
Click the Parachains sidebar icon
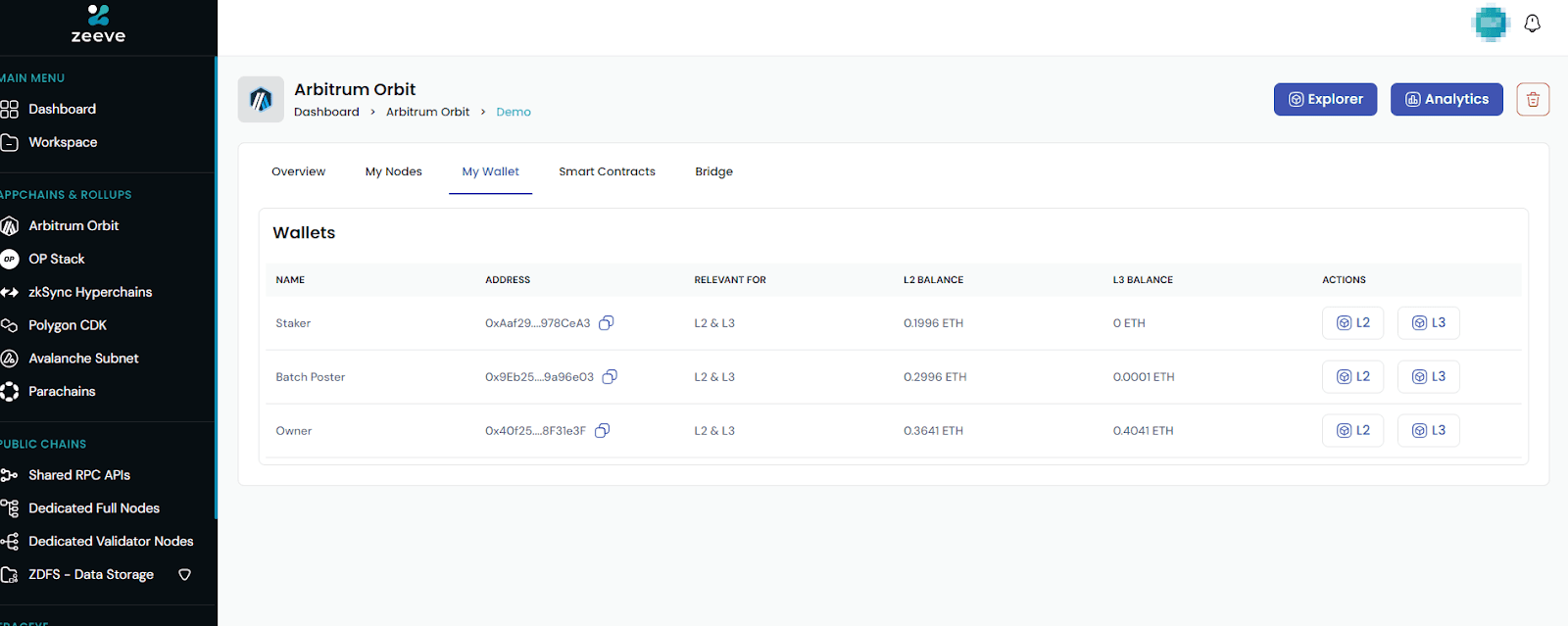click(10, 392)
